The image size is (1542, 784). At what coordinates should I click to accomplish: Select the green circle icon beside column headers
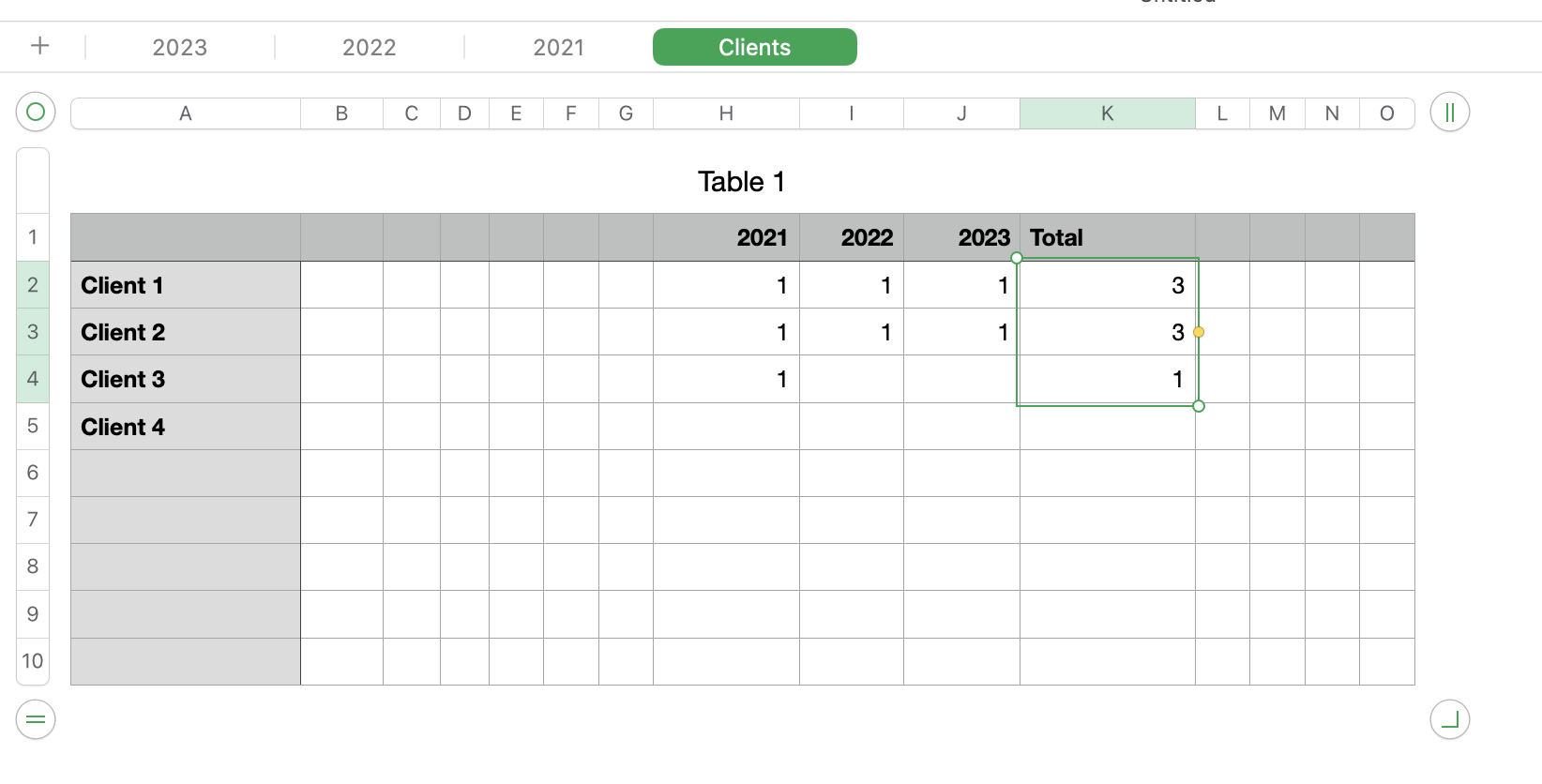(x=35, y=113)
